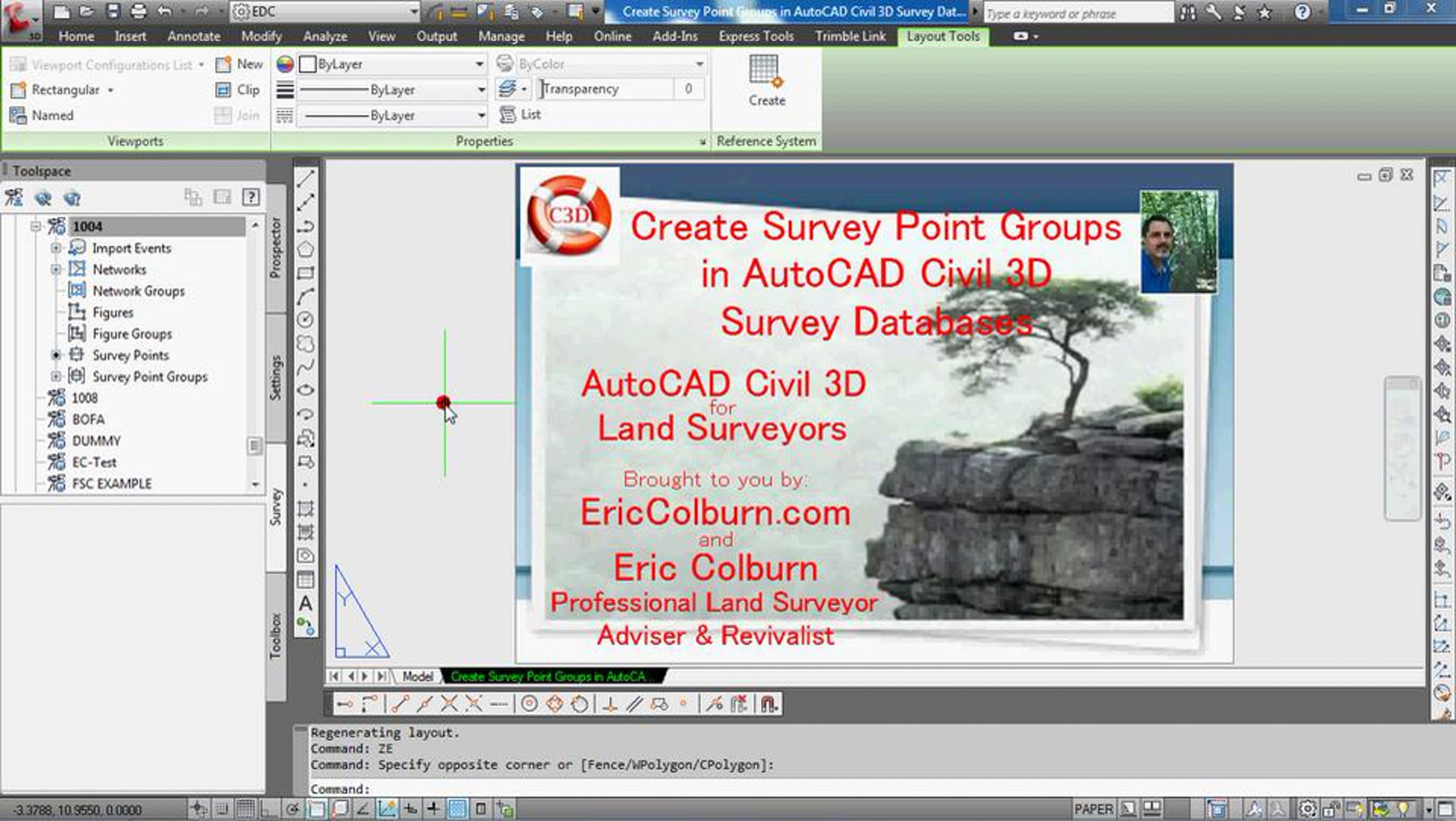The width and height of the screenshot is (1456, 821).
Task: Select the Line draw tool
Action: click(305, 178)
